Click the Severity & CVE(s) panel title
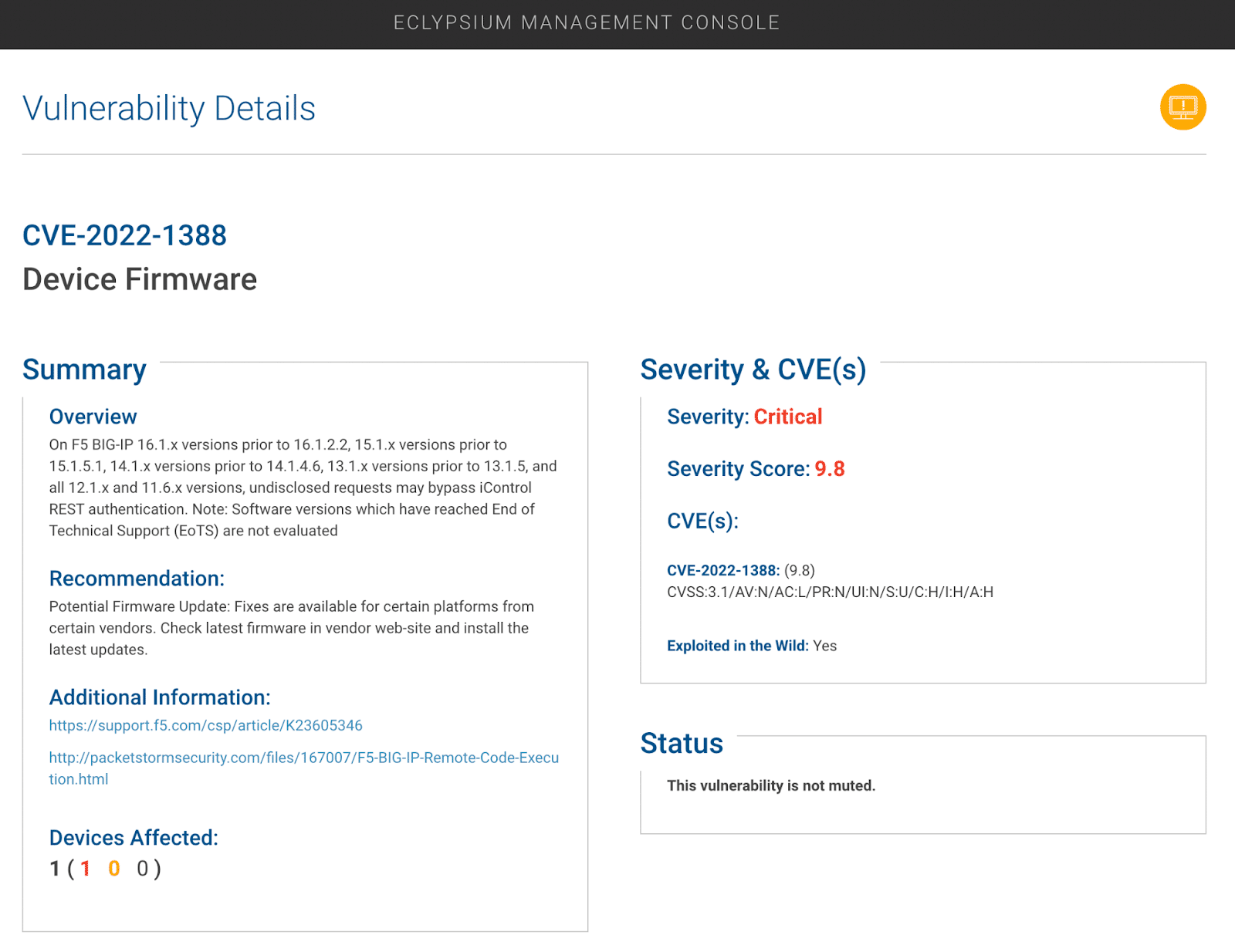 tap(753, 370)
